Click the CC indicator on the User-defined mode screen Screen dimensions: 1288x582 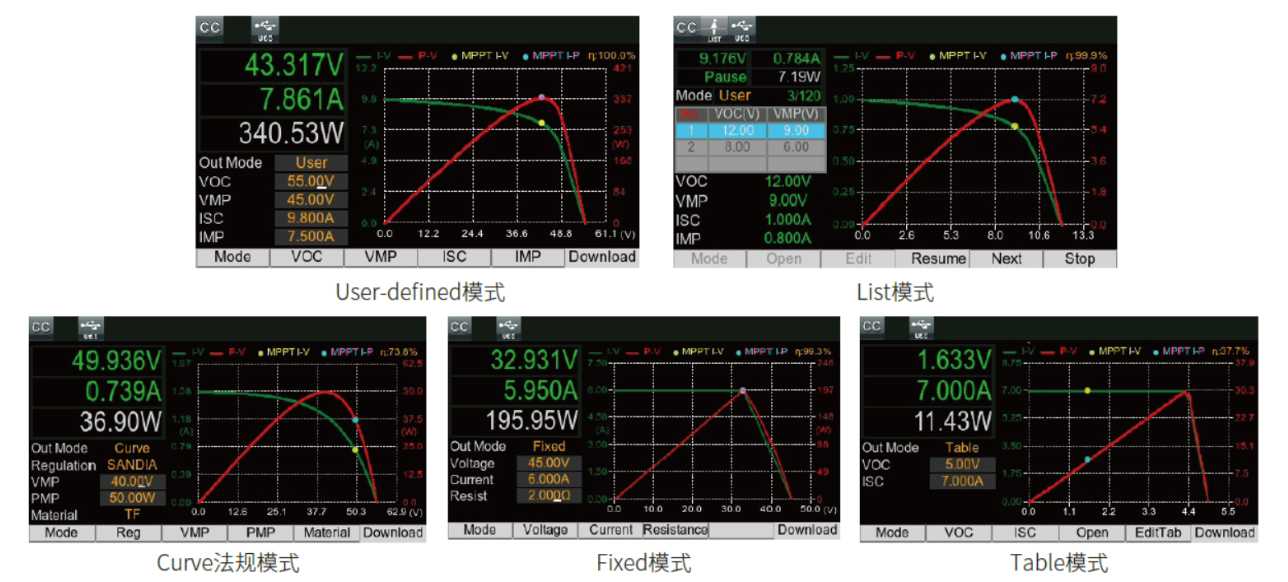(x=210, y=27)
